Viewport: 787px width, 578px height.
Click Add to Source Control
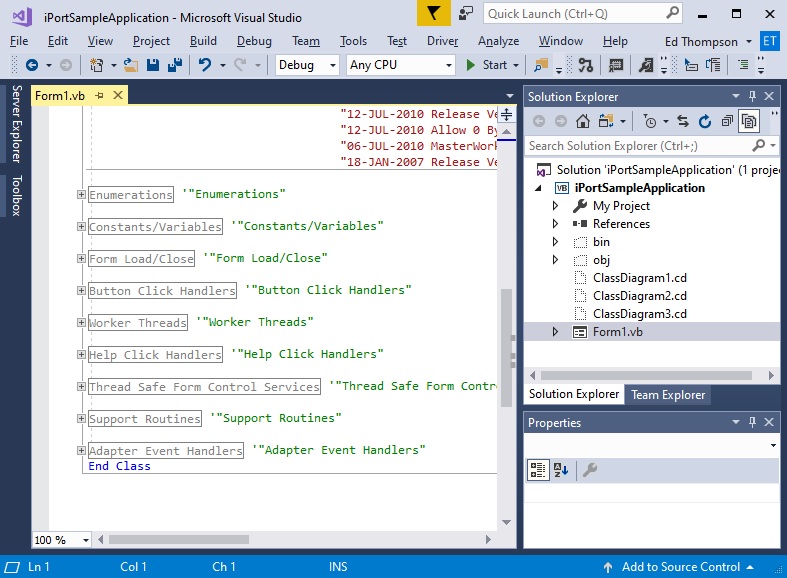[681, 567]
